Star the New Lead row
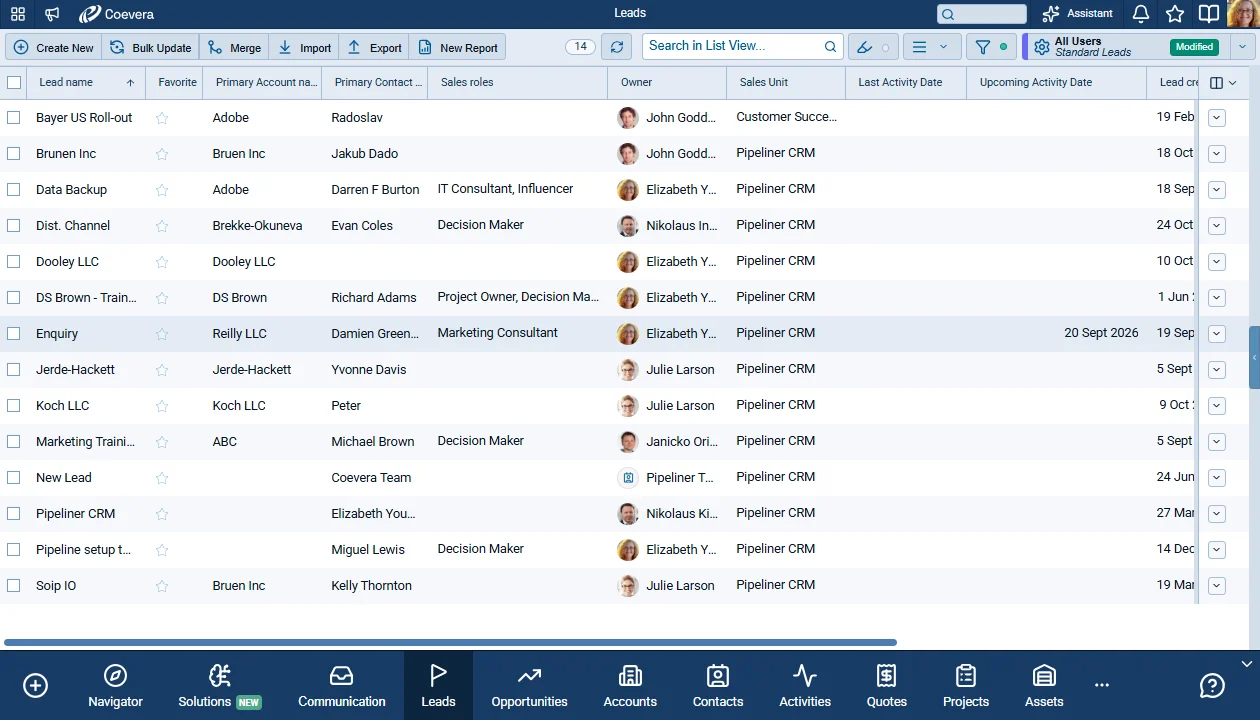Viewport: 1260px width, 720px height. [162, 478]
